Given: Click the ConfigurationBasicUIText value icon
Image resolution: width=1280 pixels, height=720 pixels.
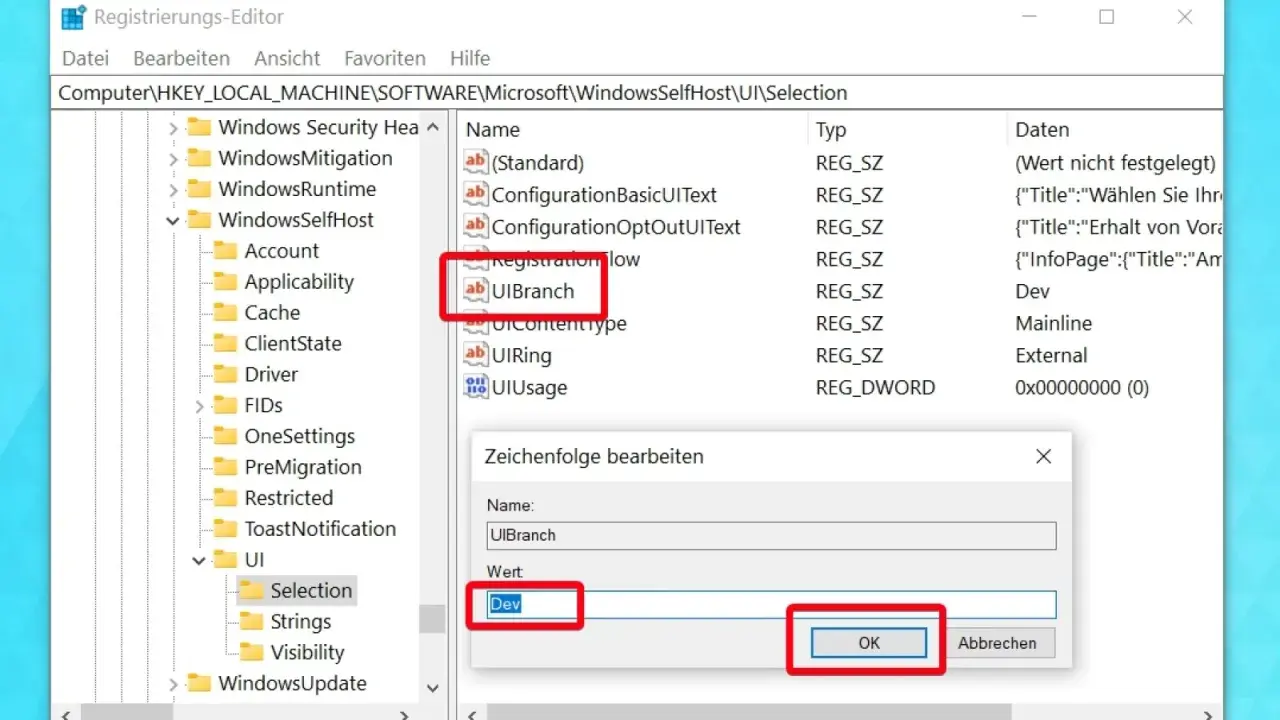Looking at the screenshot, I should coord(476,195).
